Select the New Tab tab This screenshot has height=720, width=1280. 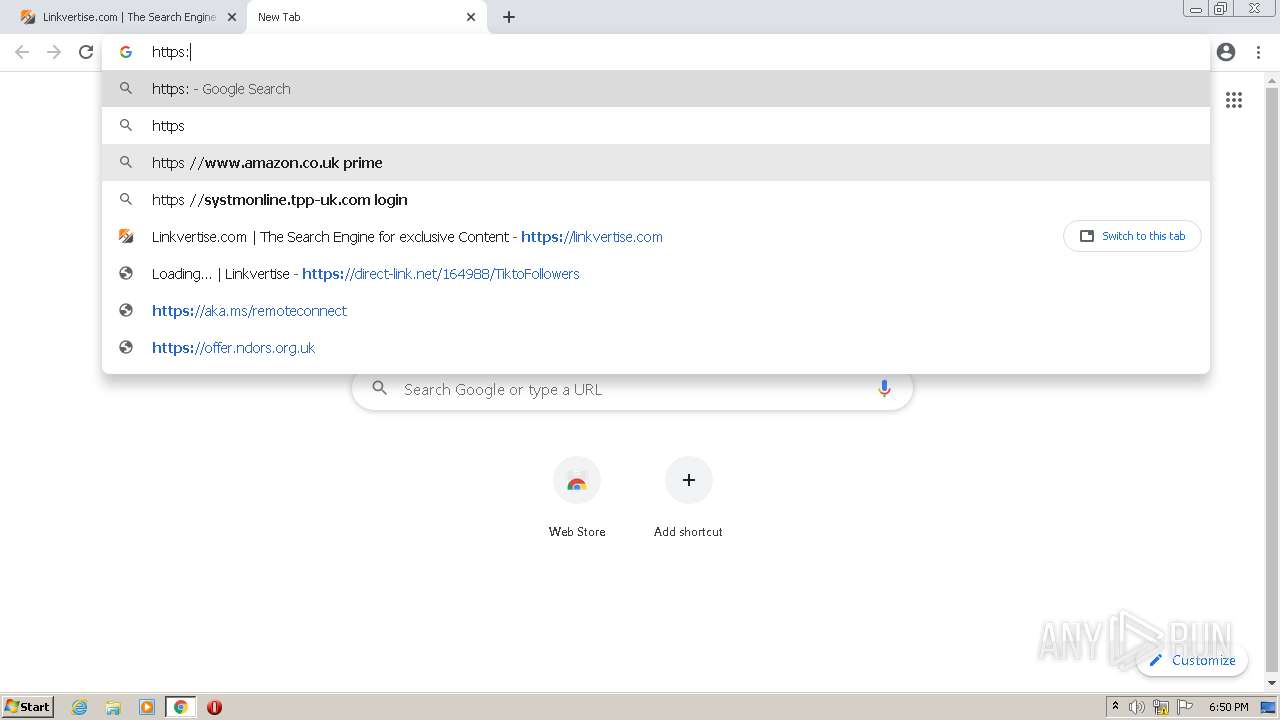click(x=365, y=17)
